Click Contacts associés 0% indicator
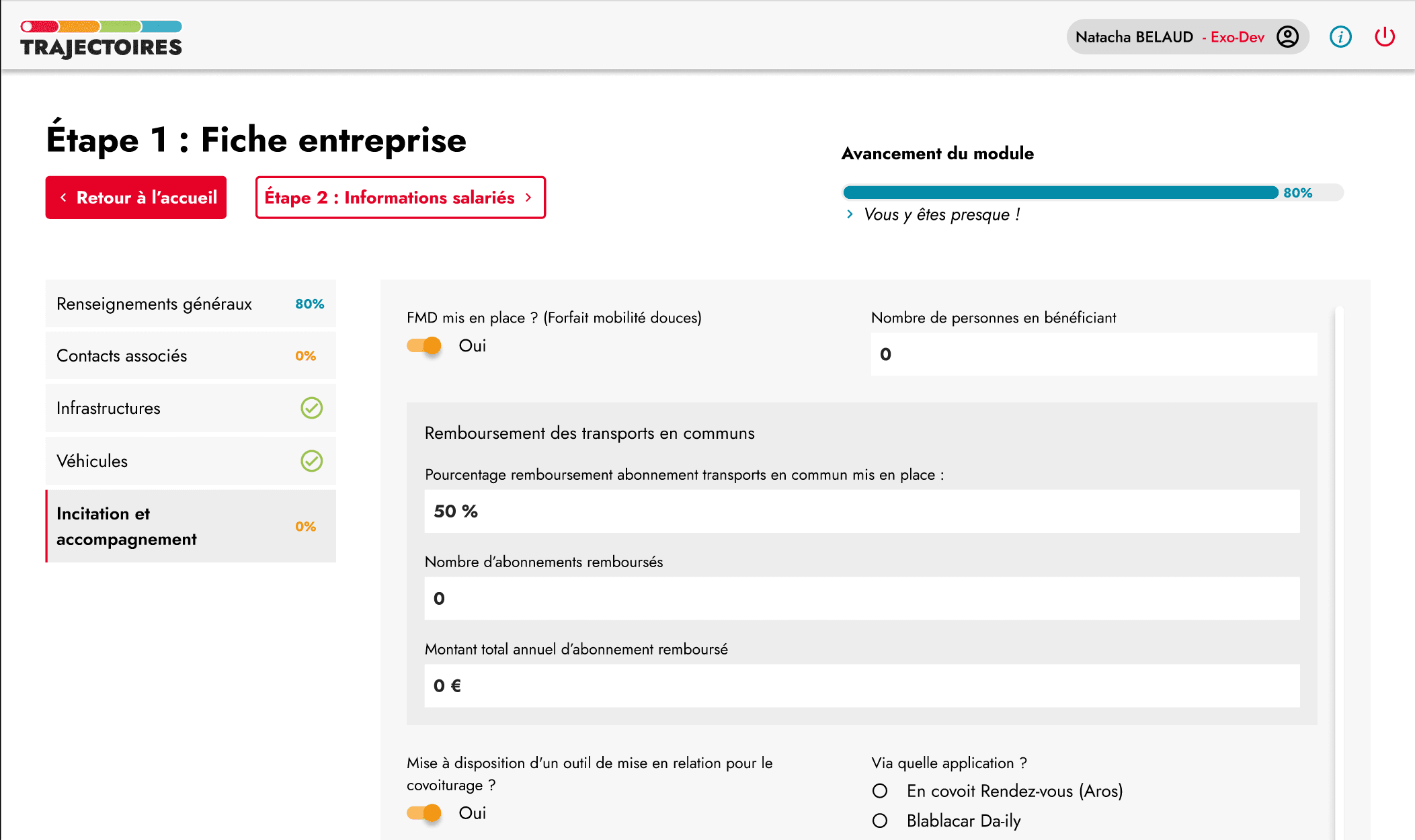This screenshot has width=1415, height=840. point(305,355)
